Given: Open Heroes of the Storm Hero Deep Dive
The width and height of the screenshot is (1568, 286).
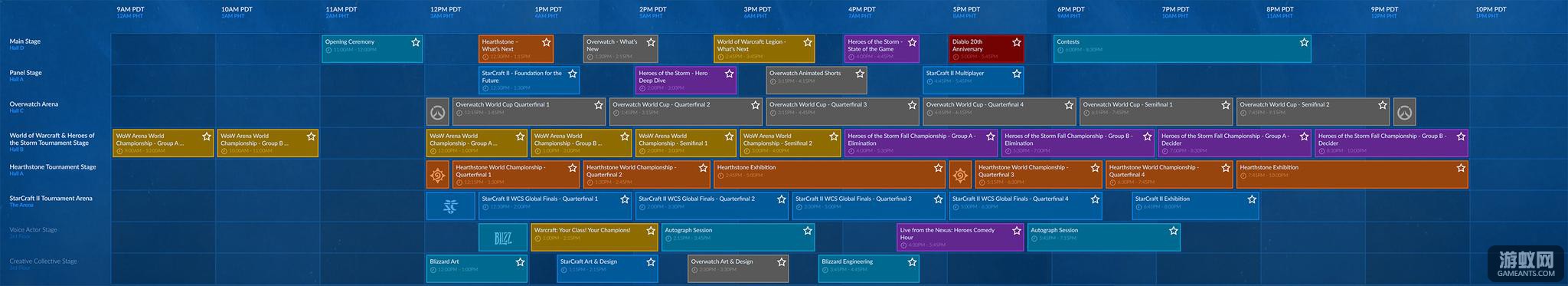Looking at the screenshot, I should (x=686, y=81).
